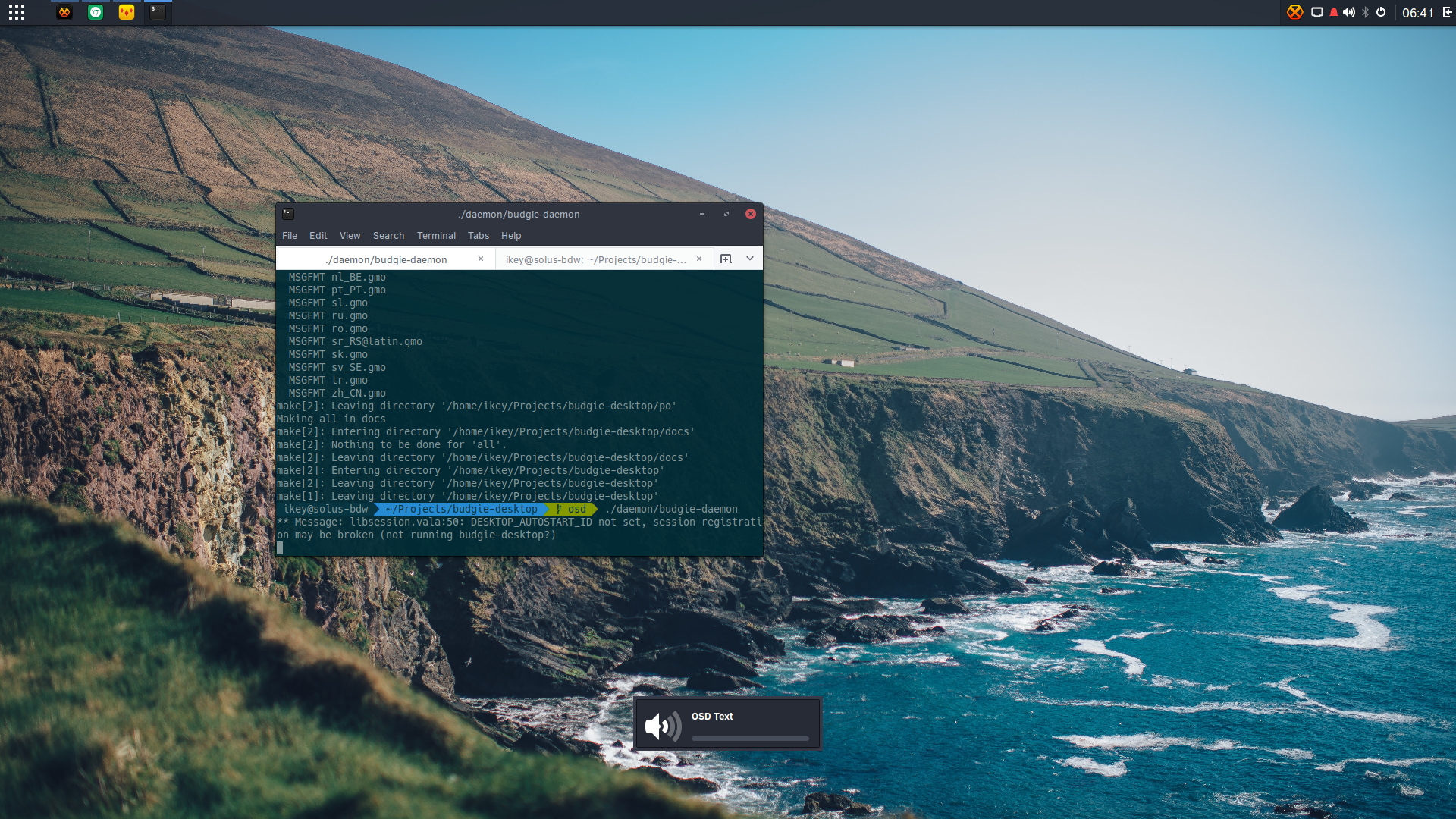Switch to the ./daemon/budgie-daemon tab
The width and height of the screenshot is (1456, 819).
tap(386, 259)
